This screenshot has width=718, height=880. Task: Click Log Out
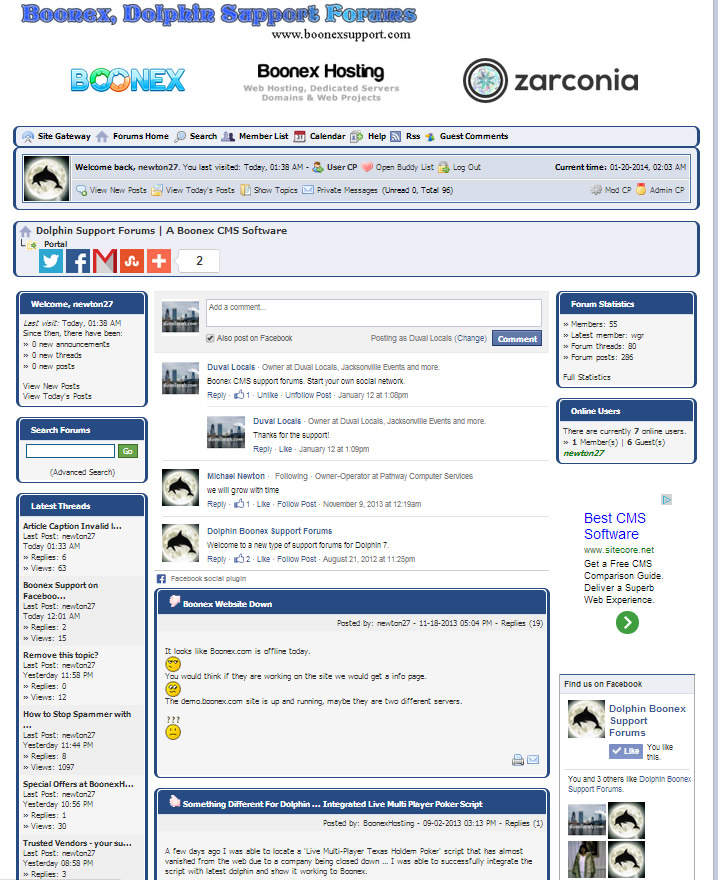467,167
